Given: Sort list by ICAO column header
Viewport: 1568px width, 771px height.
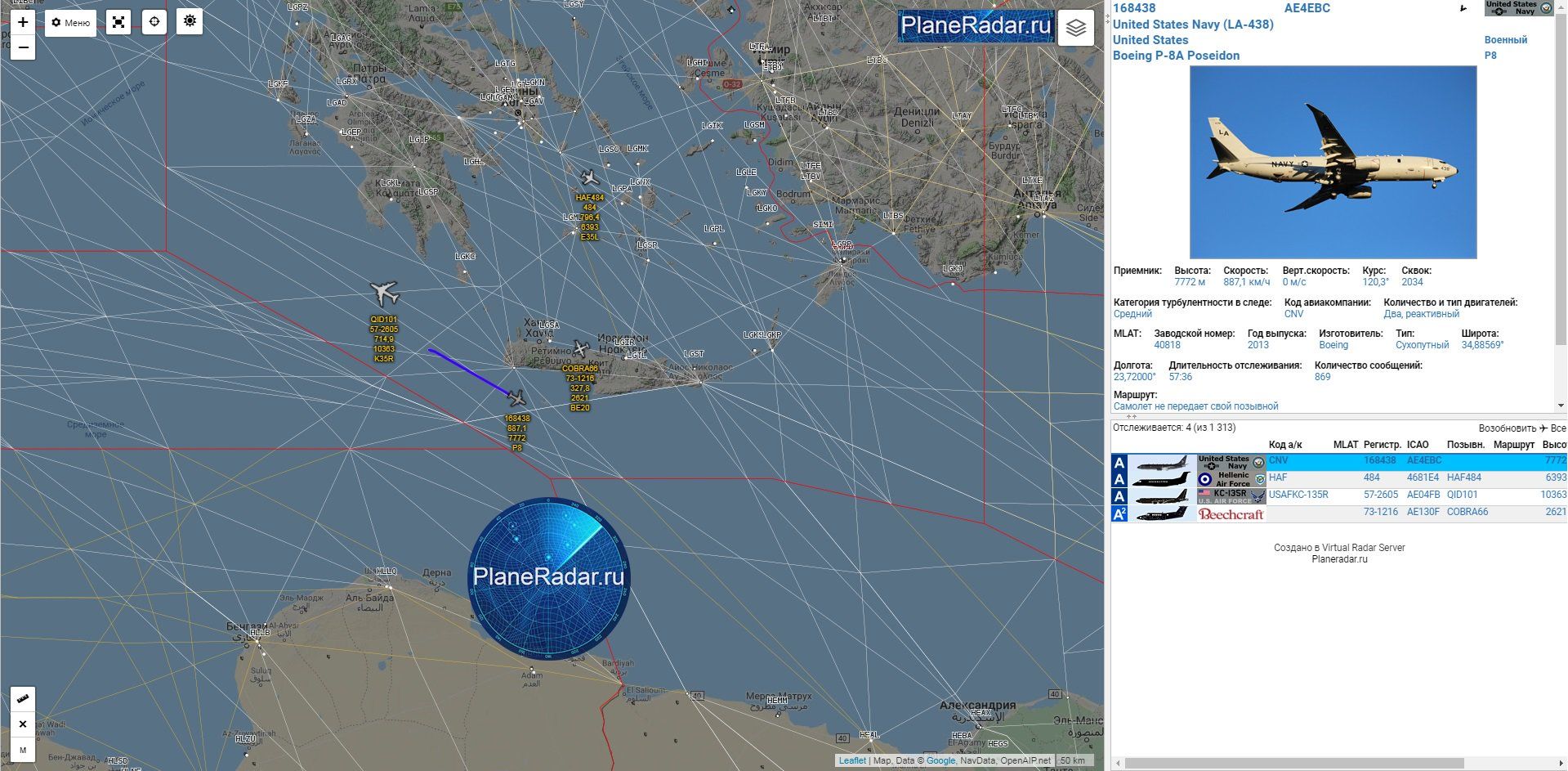Looking at the screenshot, I should (x=1418, y=445).
